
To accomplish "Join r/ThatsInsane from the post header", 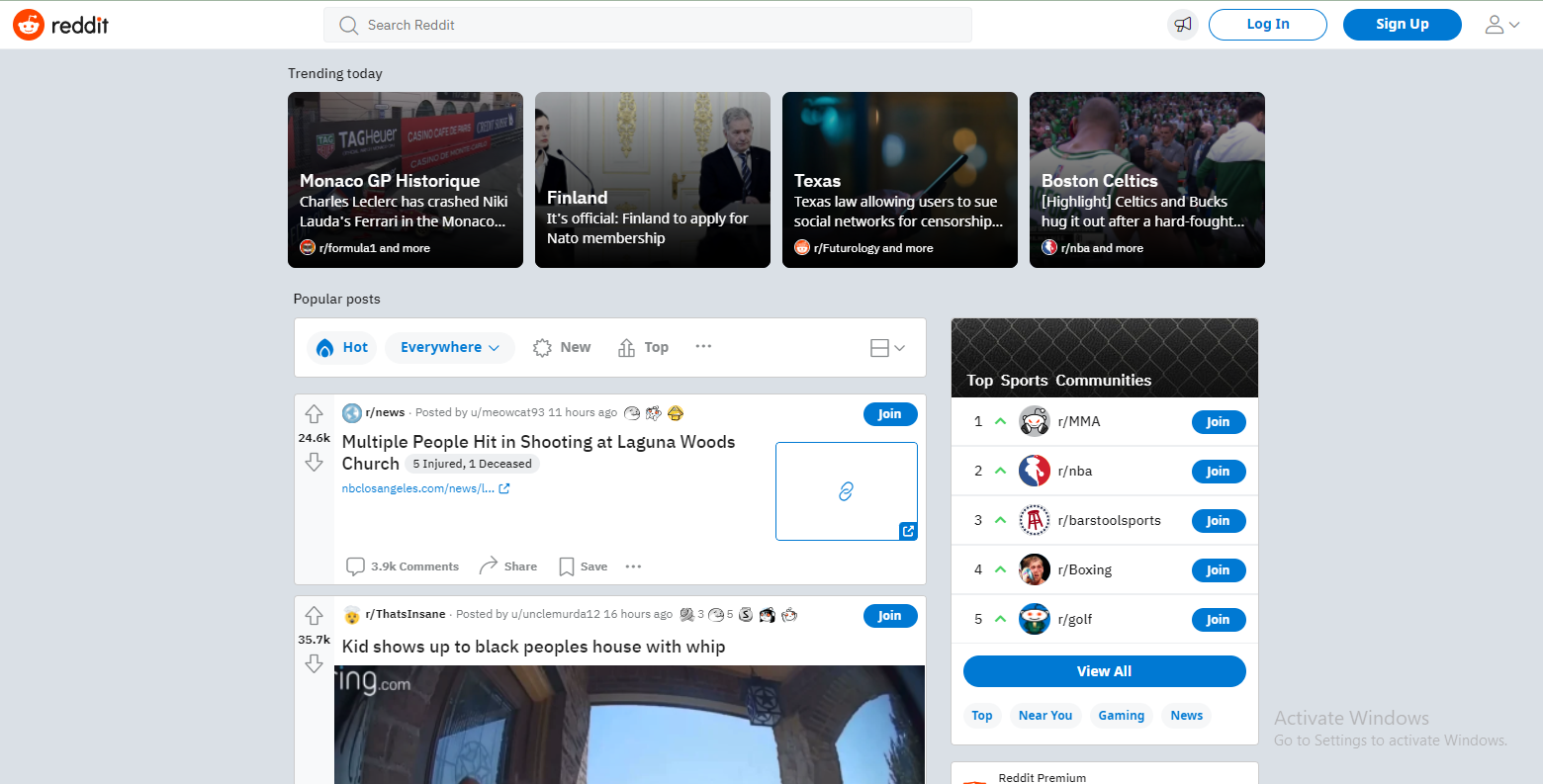I will 890,616.
